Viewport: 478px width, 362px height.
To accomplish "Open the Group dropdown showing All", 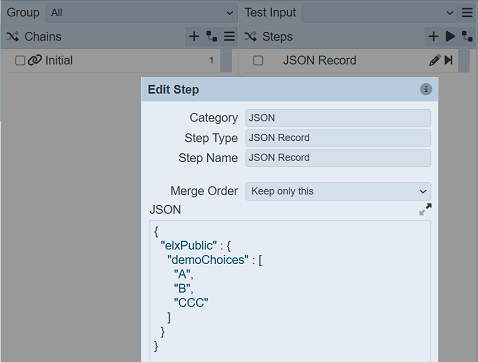I will click(x=141, y=13).
